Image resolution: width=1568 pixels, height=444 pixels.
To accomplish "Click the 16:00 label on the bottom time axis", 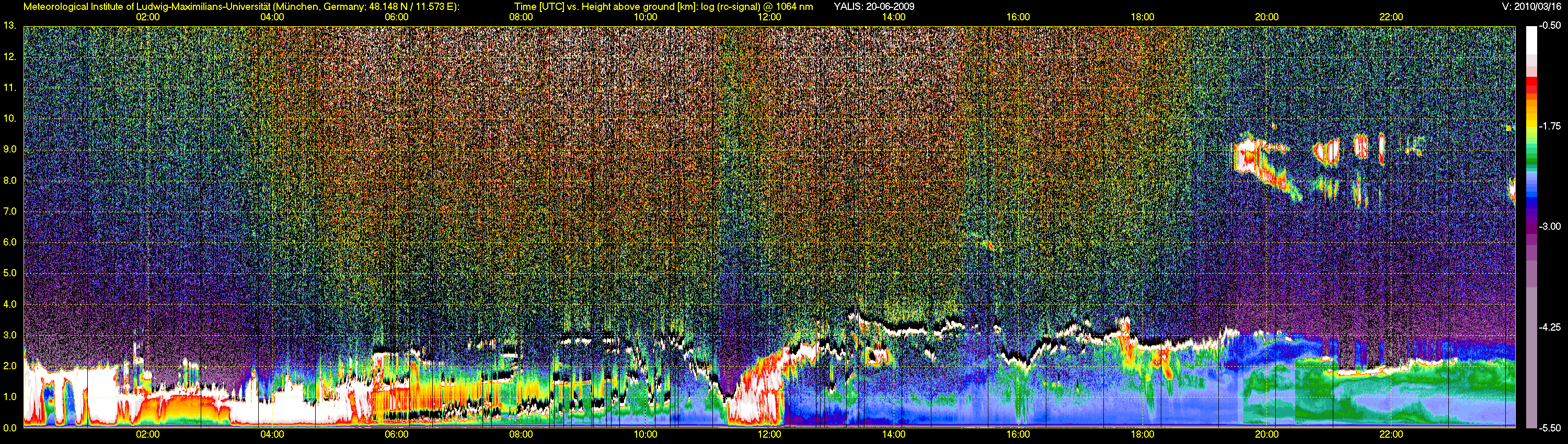I will 1018,434.
